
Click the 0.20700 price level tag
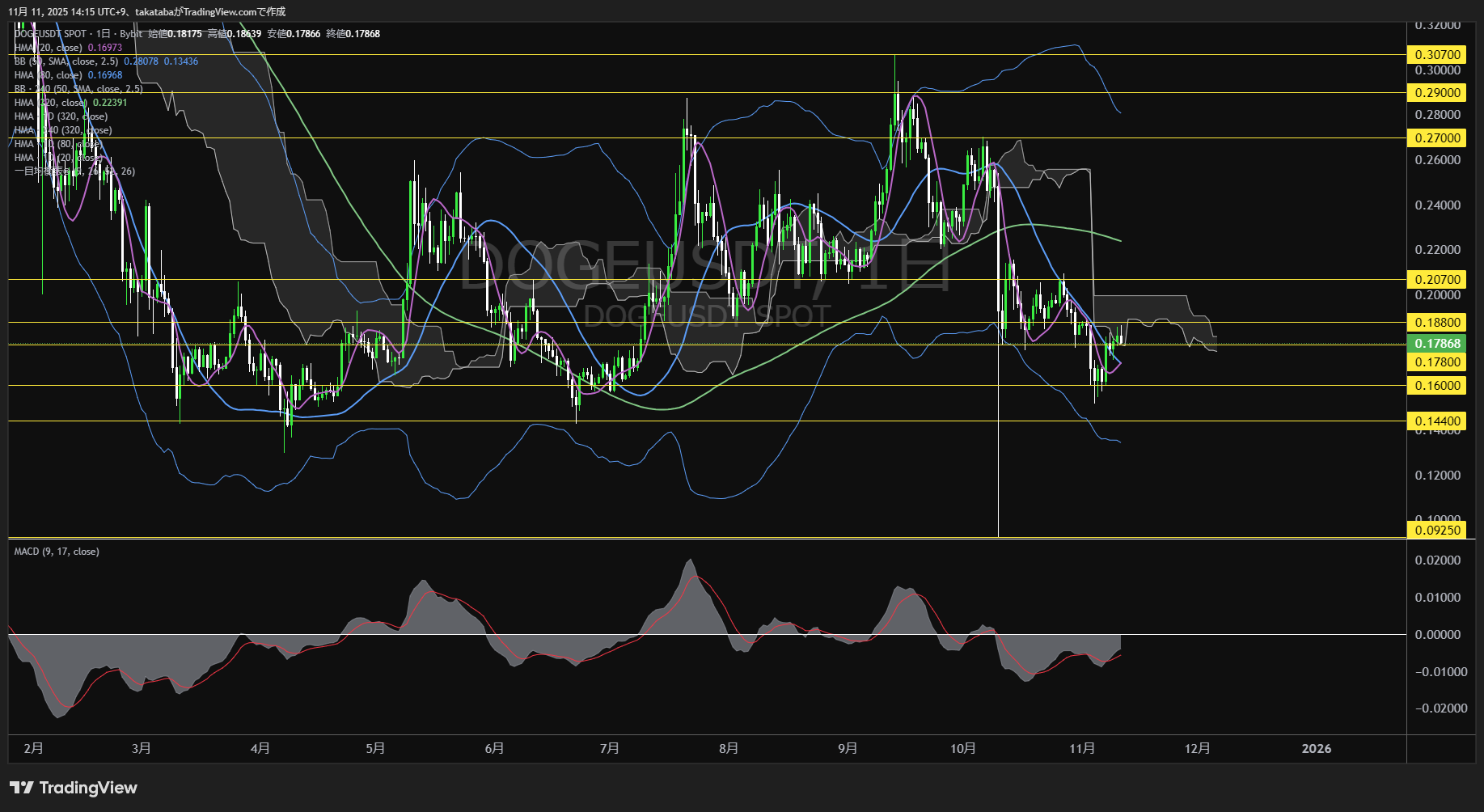[1437, 280]
